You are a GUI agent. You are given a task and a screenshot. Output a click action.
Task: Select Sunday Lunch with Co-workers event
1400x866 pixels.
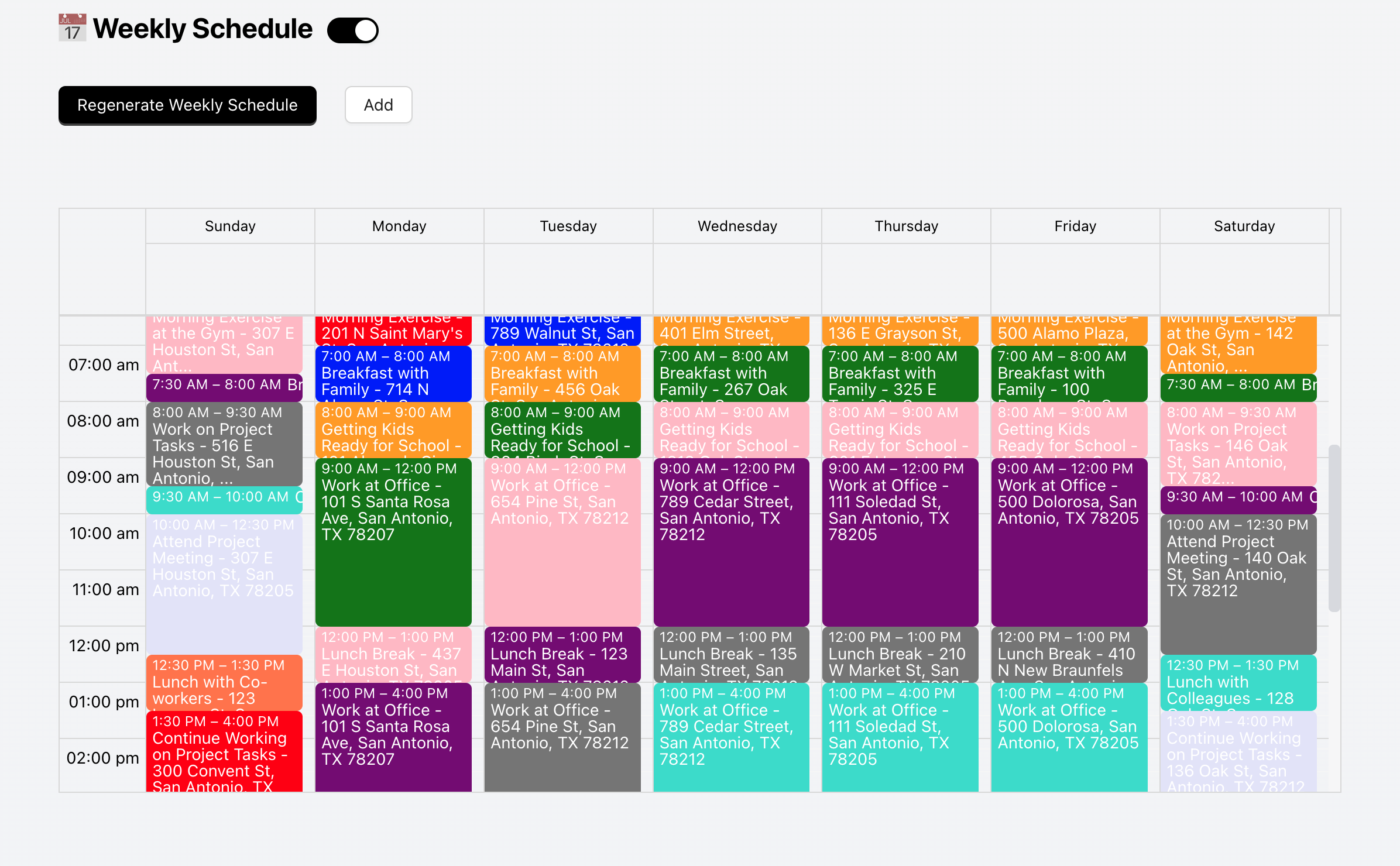click(x=224, y=682)
